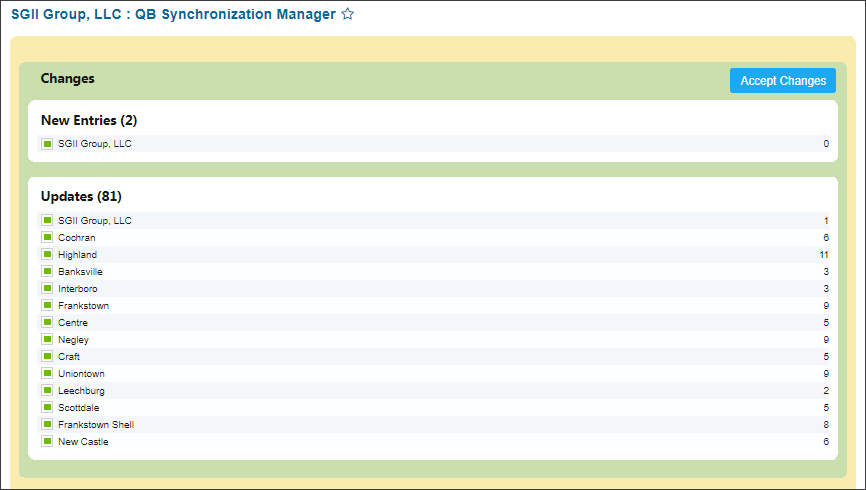This screenshot has height=490, width=866.
Task: Click the Uniontown entry name
Action: [x=81, y=373]
